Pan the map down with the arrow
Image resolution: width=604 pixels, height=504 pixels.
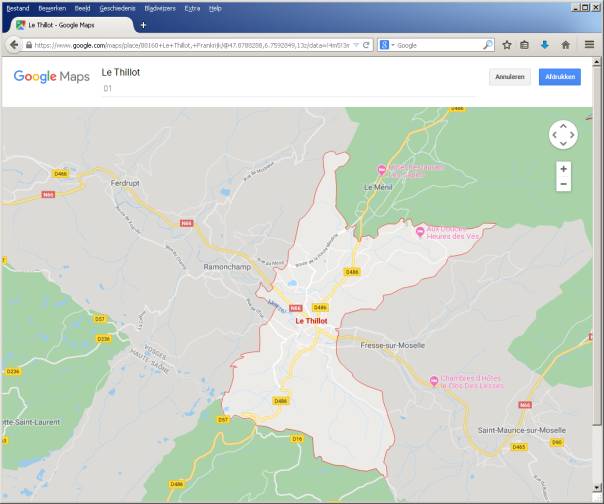[563, 144]
